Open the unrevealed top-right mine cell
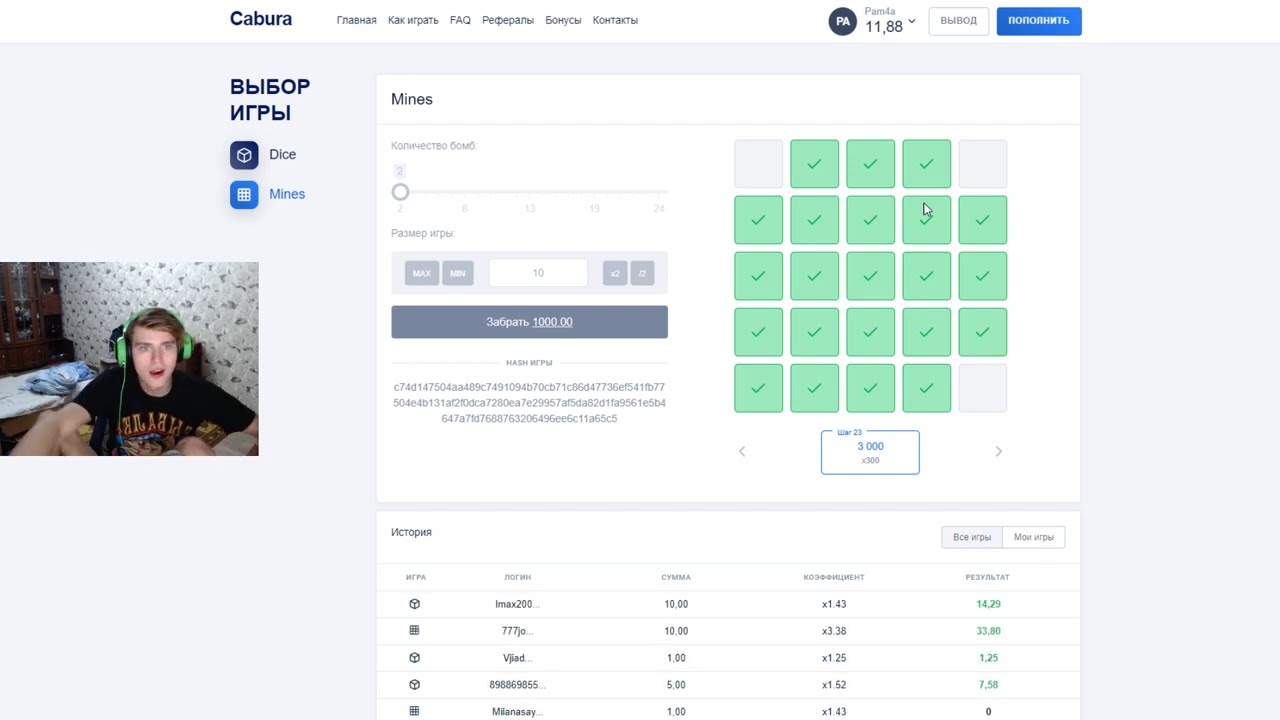The height and width of the screenshot is (720, 1280). click(983, 164)
